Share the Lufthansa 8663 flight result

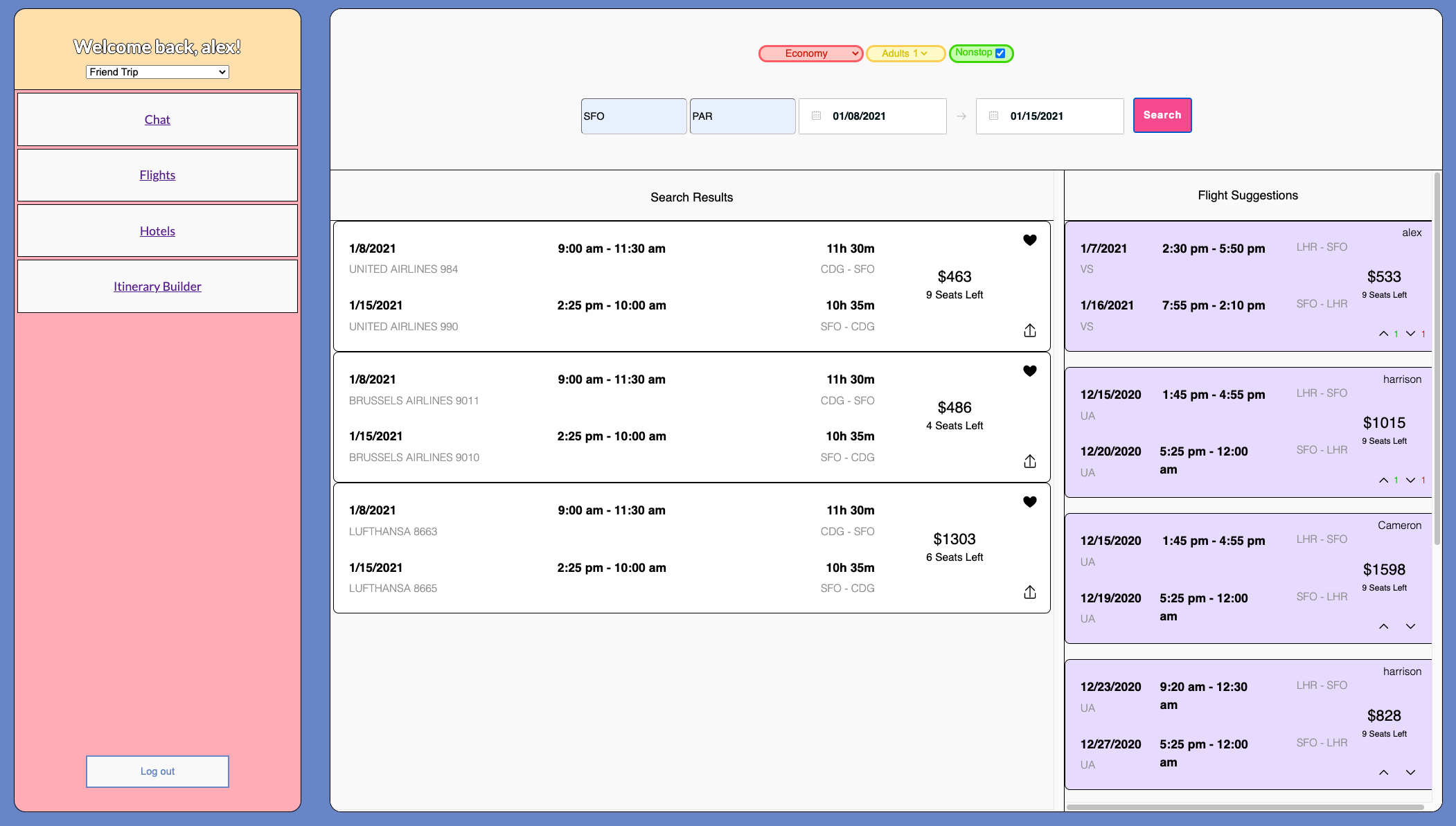point(1029,592)
